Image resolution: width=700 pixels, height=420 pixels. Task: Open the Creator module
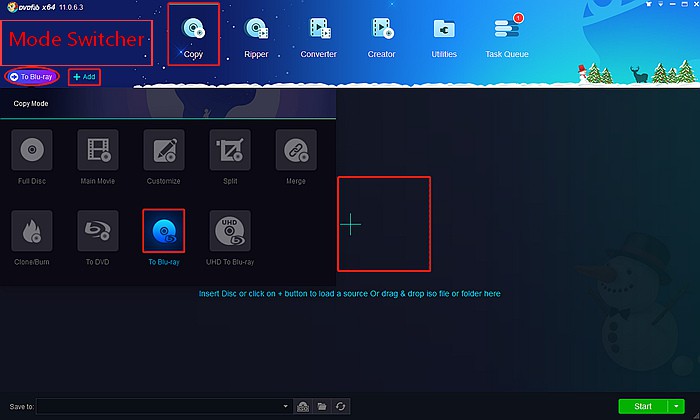[381, 37]
